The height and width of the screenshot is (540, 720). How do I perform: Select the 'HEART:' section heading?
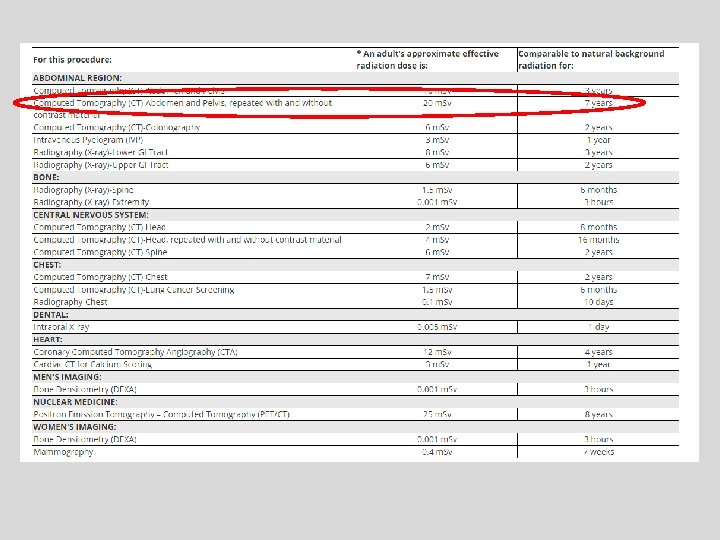(48, 340)
